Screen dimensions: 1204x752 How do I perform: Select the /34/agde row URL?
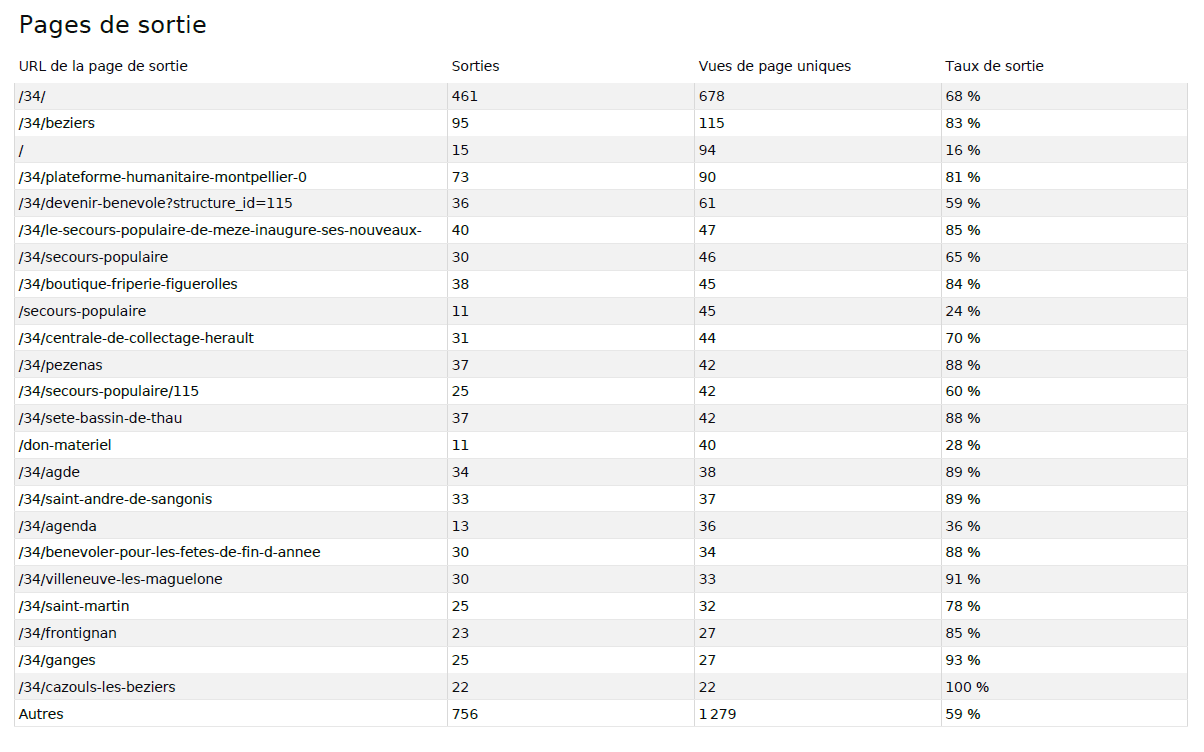[48, 472]
